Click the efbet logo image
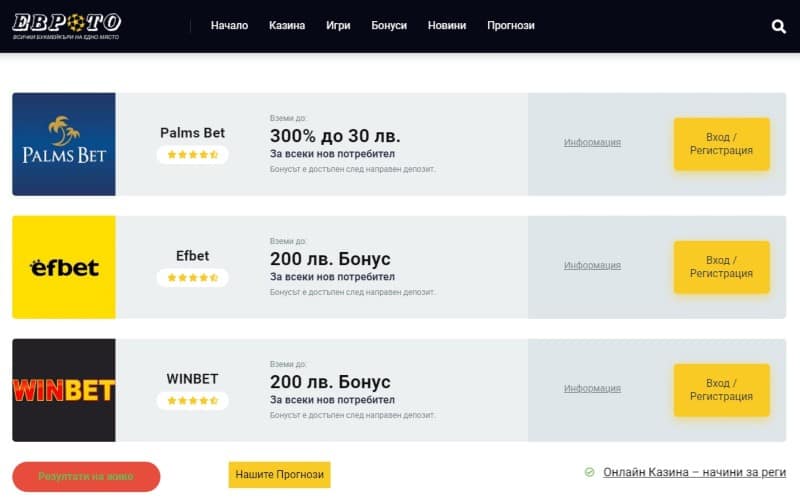Image resolution: width=800 pixels, height=500 pixels. point(64,267)
